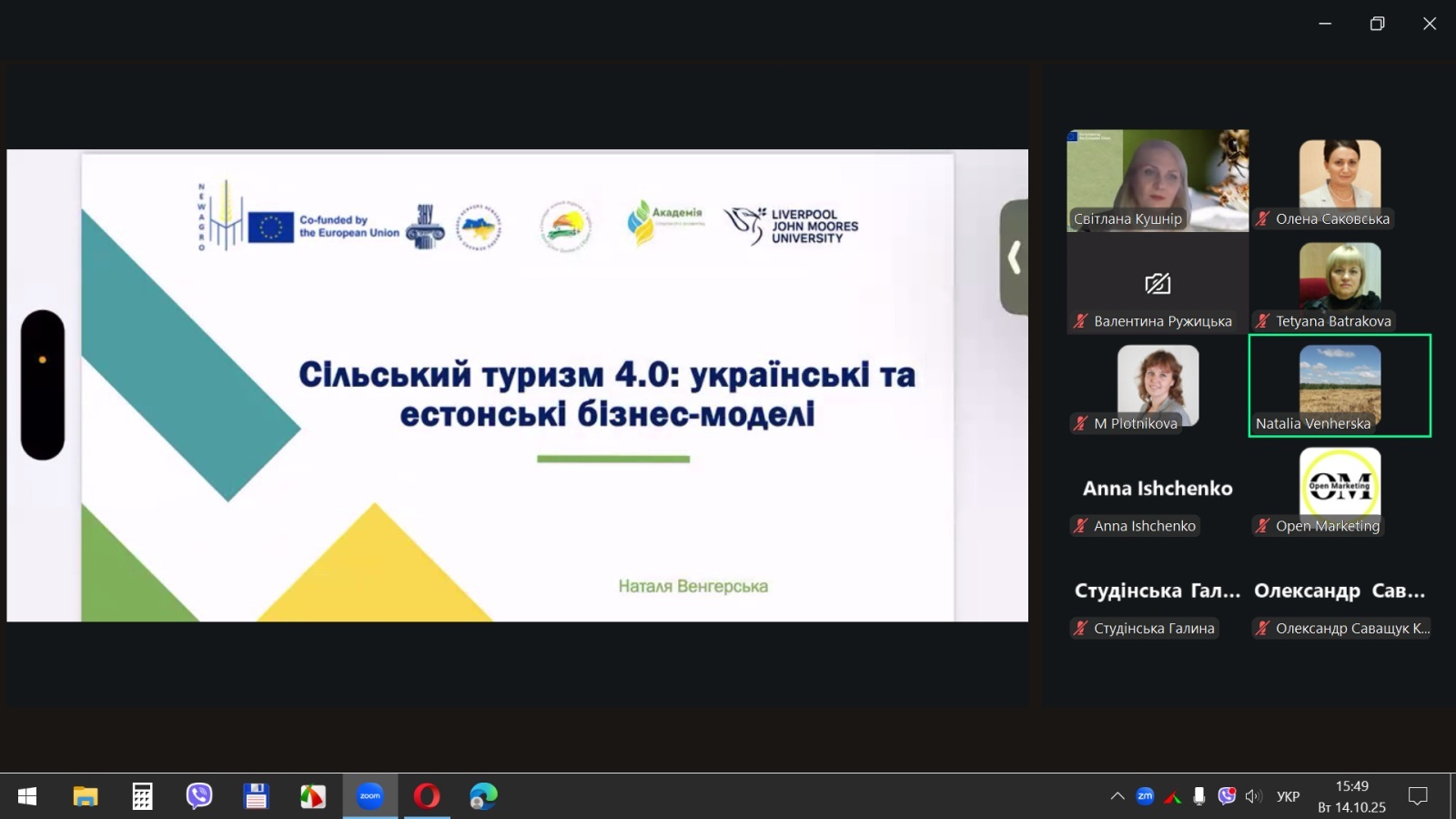Click the muted mic icon beside Anna Ishchenko
Viewport: 1456px width, 819px height.
point(1081,526)
